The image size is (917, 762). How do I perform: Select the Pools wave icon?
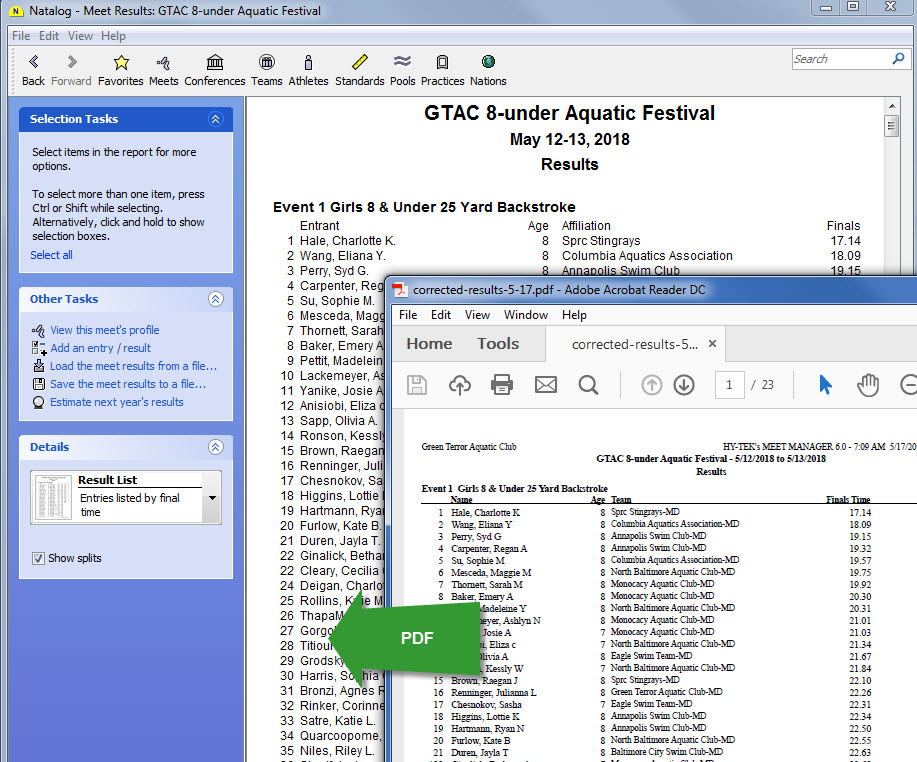pos(402,63)
